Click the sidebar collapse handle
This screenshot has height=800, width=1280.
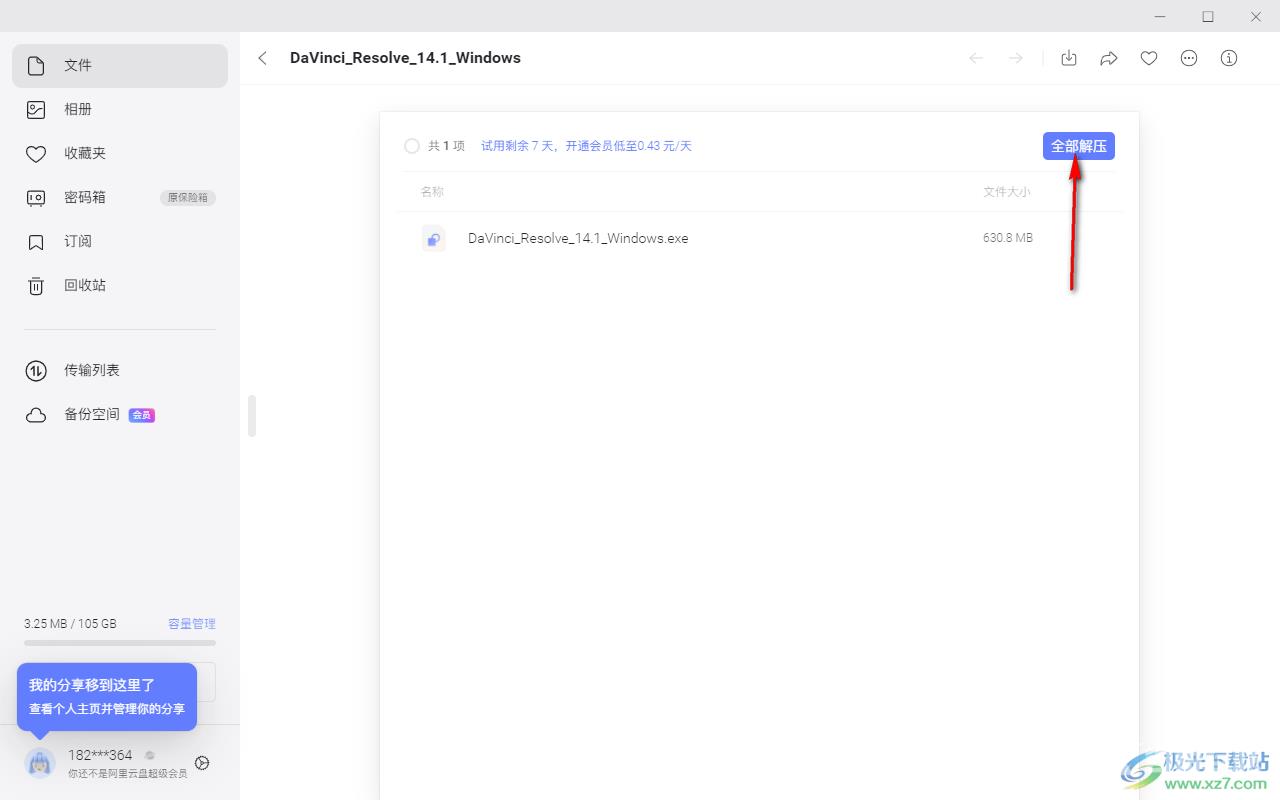(x=252, y=416)
